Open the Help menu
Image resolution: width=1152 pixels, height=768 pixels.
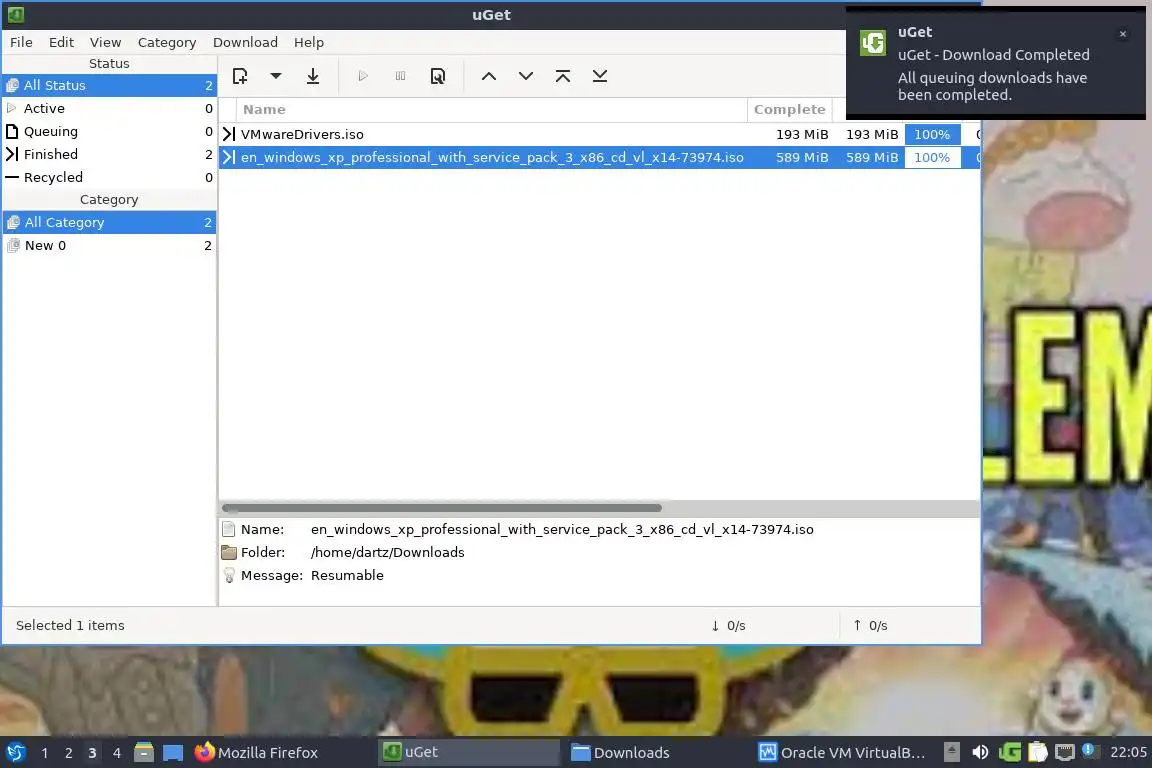[309, 42]
